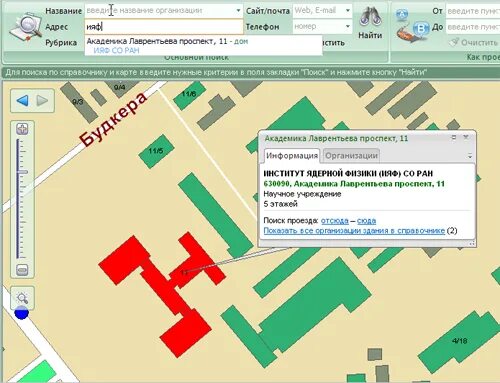Click building labeled 11/6 on map
Screen dimensions: 500x383
(188, 94)
